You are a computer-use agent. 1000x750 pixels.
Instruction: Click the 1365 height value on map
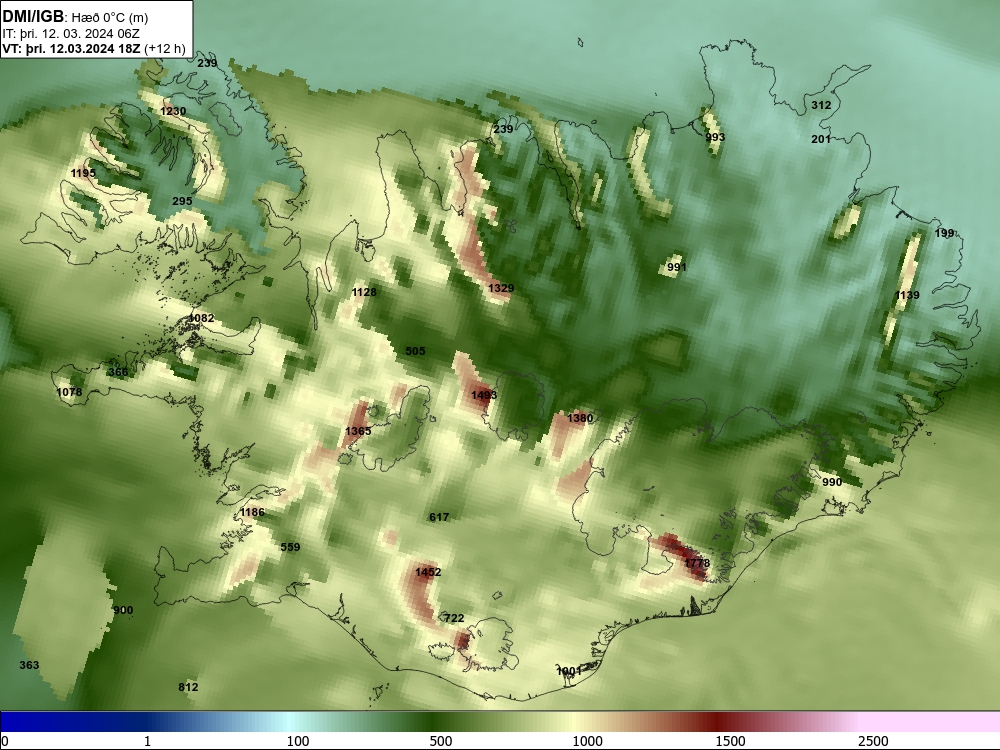click(358, 430)
